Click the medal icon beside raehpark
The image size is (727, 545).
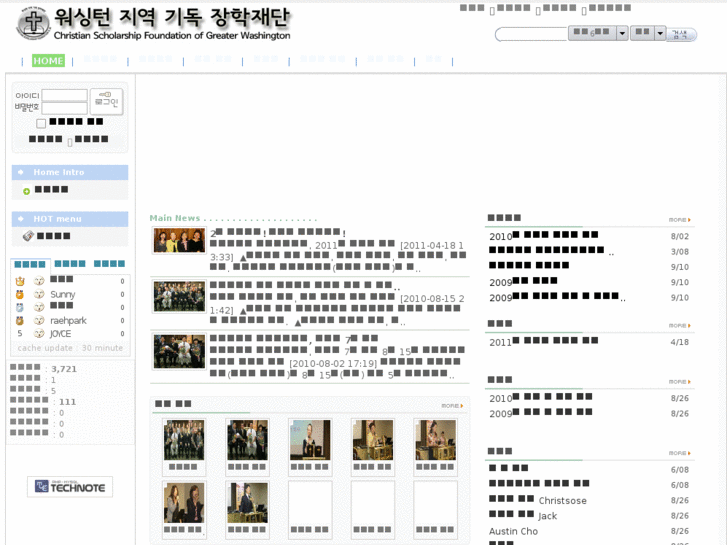19,321
